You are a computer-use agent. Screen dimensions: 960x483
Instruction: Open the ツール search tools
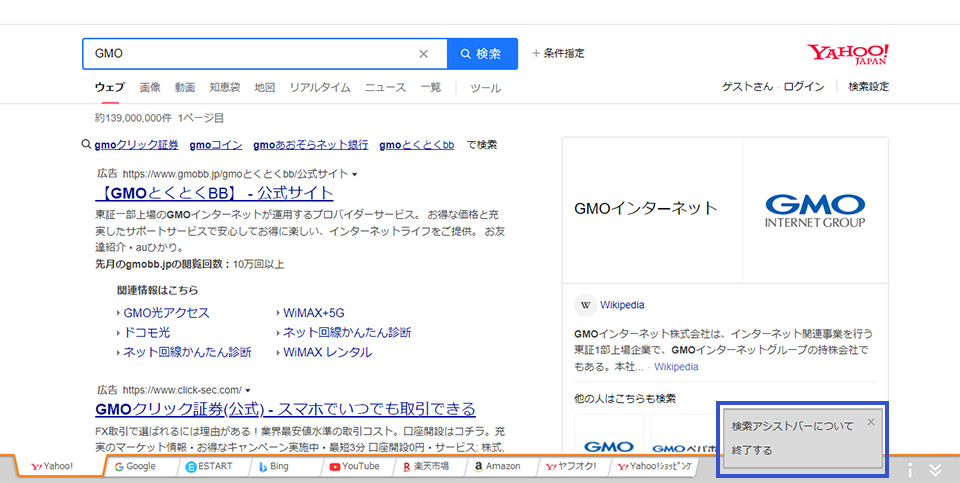pos(486,88)
